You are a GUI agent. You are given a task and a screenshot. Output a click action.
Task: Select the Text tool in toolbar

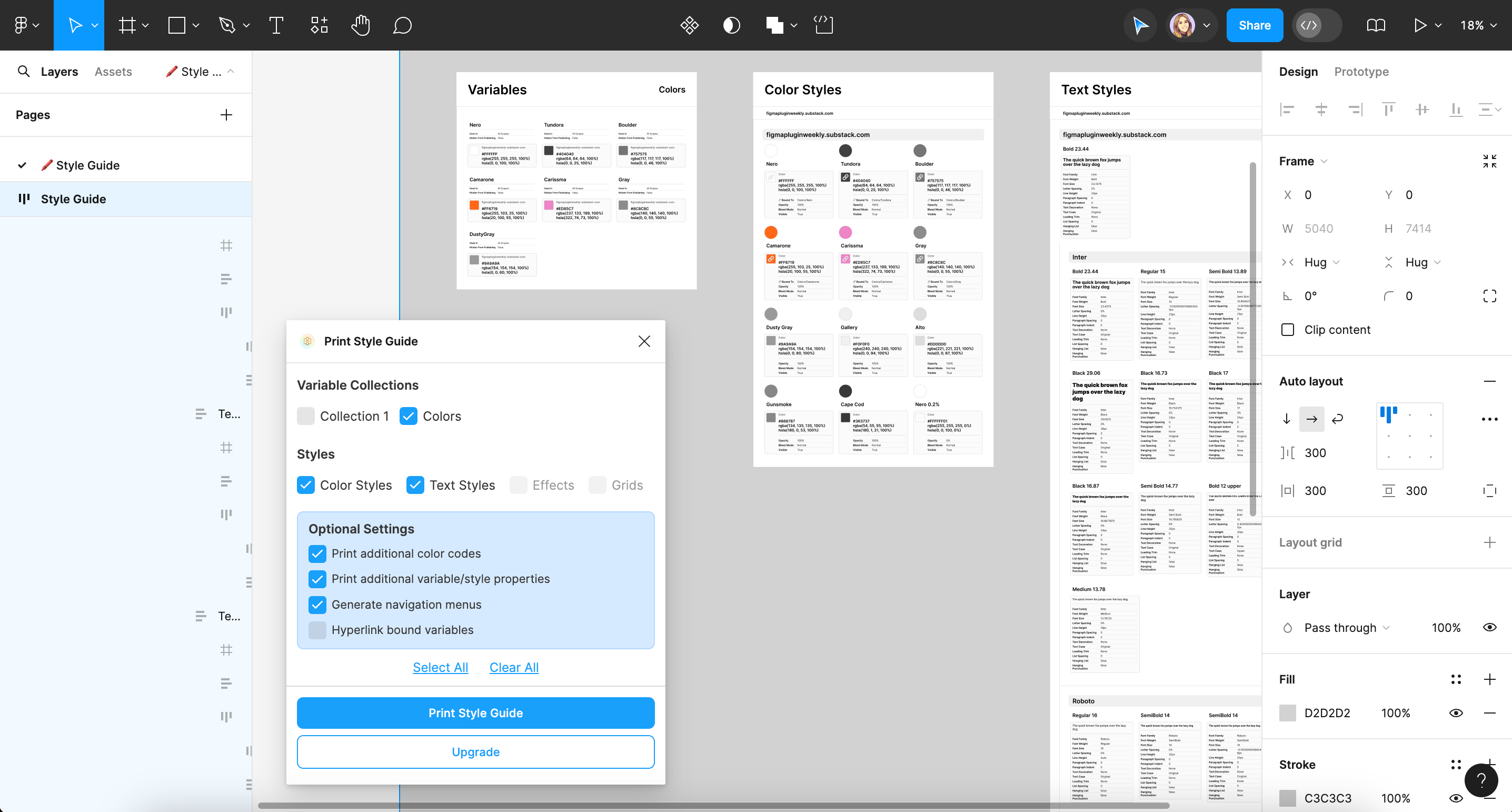pos(276,25)
